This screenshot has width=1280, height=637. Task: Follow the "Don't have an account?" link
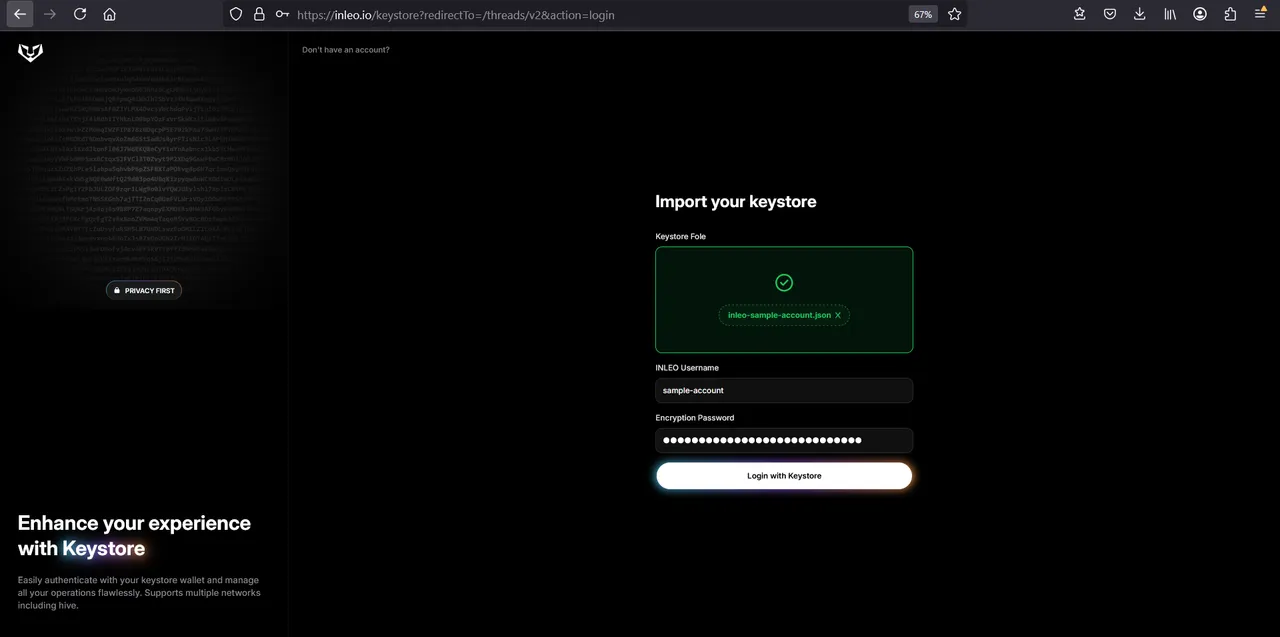tap(346, 50)
